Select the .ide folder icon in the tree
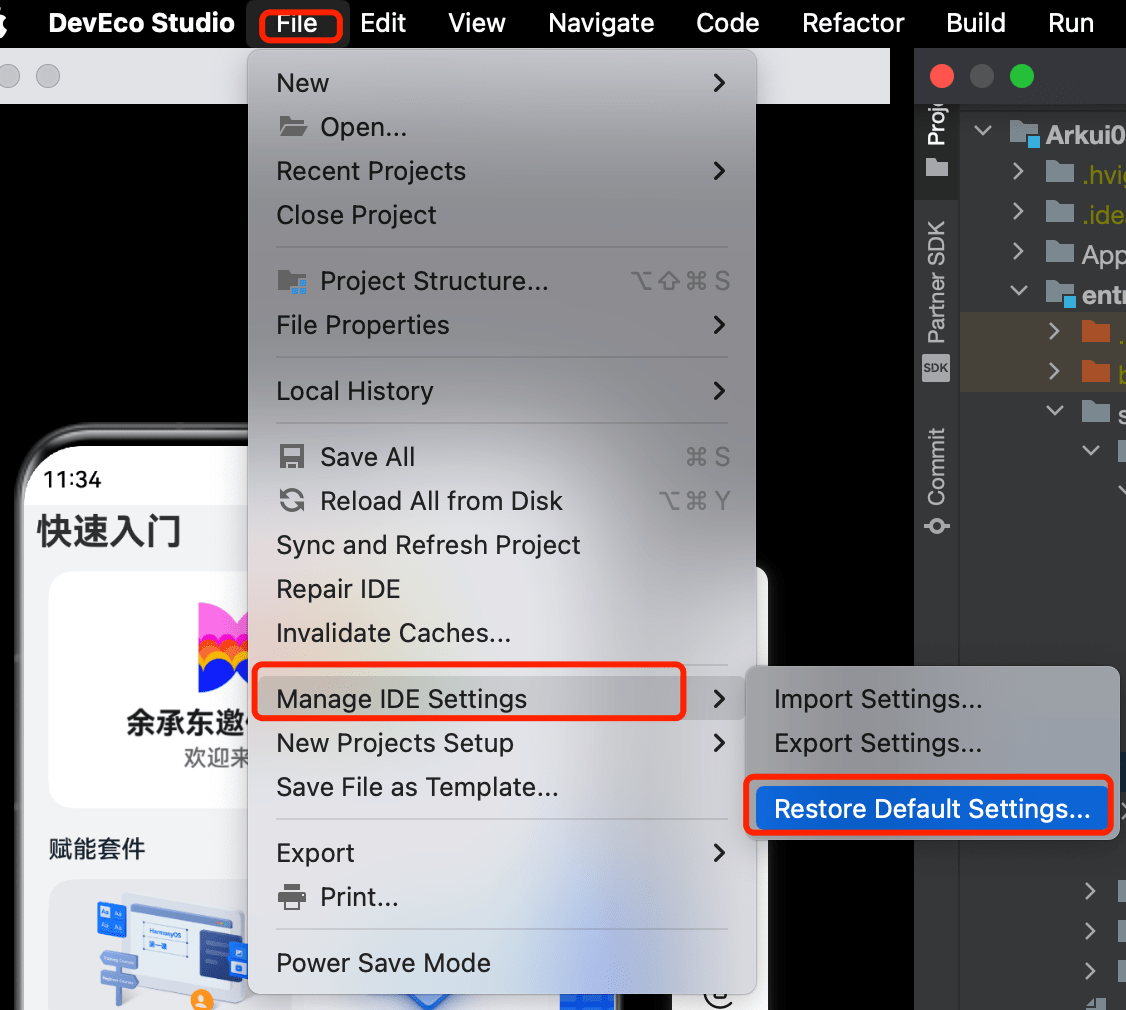Screen dimensions: 1126x1010 click(x=1060, y=213)
